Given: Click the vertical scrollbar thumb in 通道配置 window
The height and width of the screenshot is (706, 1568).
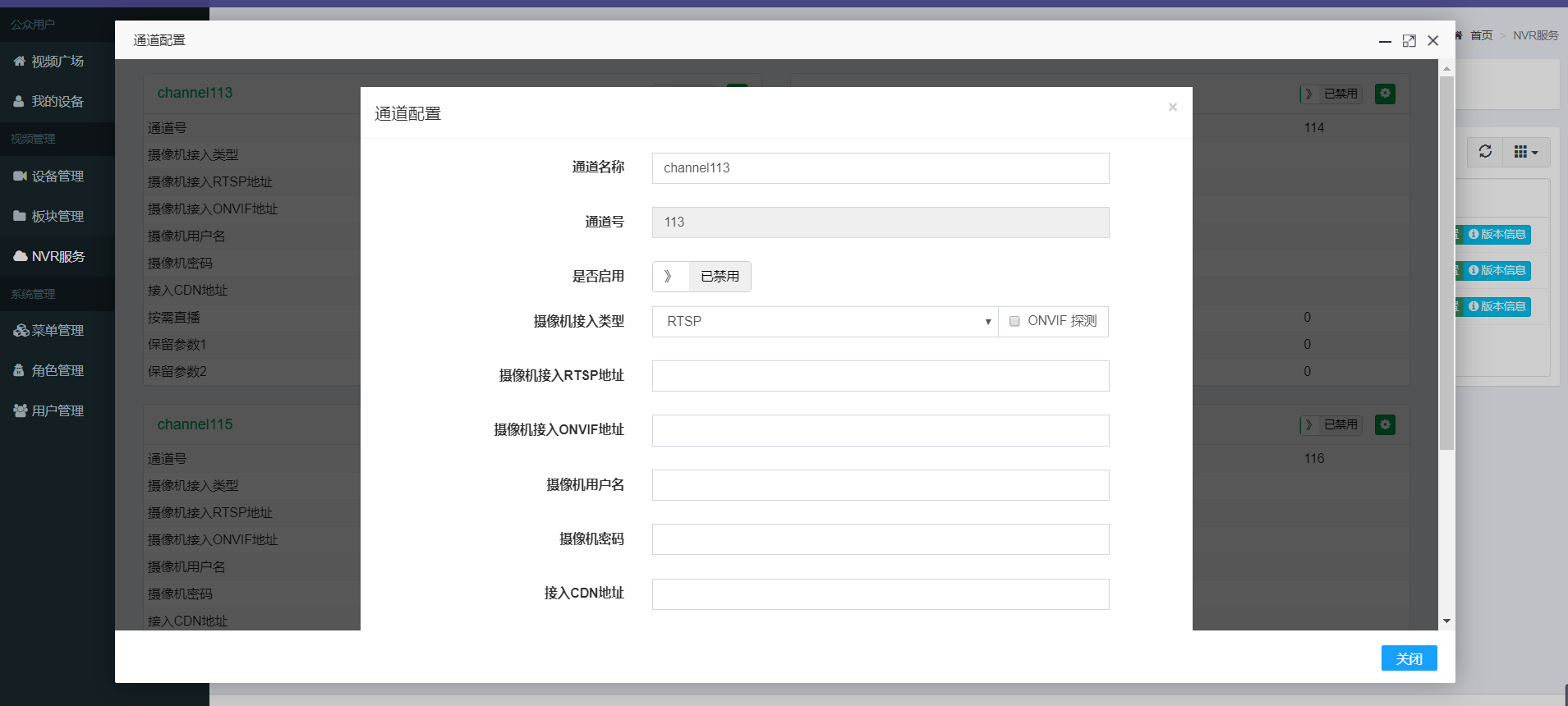Looking at the screenshot, I should point(1446,263).
